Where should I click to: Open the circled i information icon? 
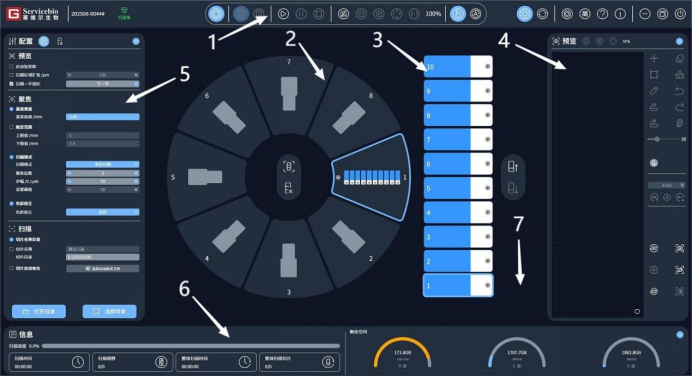[620, 14]
